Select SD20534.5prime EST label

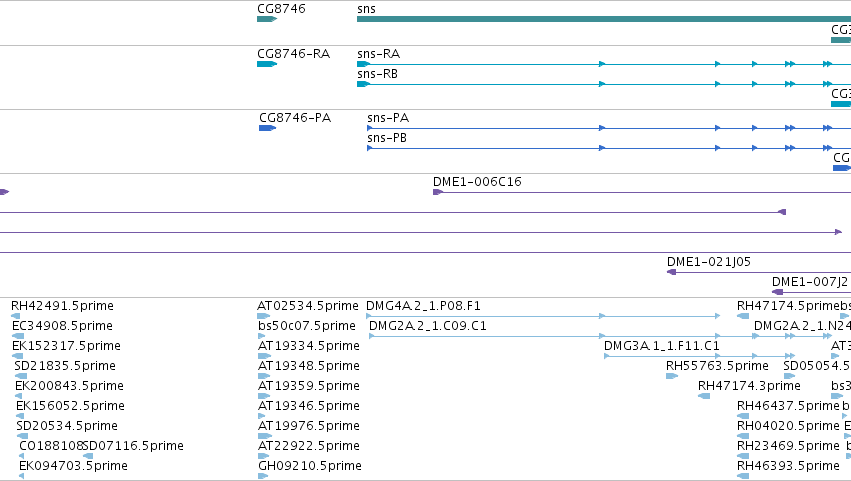[67, 426]
